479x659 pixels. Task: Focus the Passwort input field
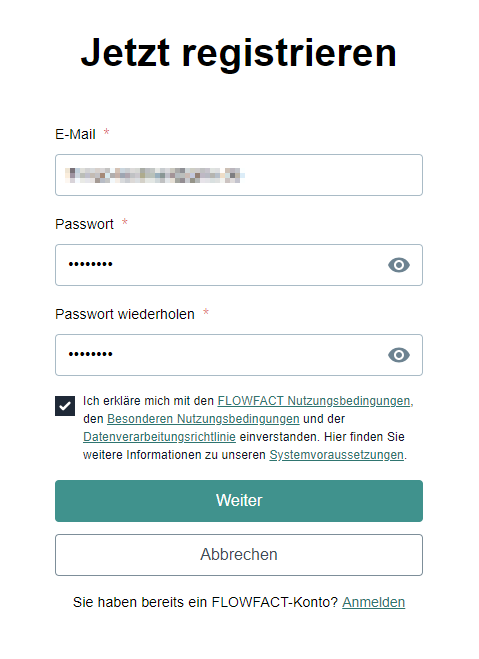tap(239, 265)
